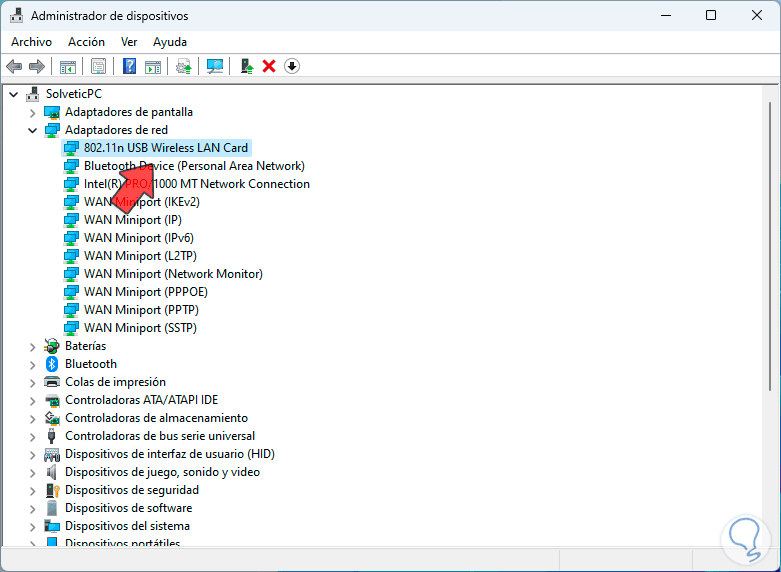Image resolution: width=781 pixels, height=572 pixels.
Task: Click the Dispositivos de seguridad key icon
Action: pyautogui.click(x=52, y=490)
